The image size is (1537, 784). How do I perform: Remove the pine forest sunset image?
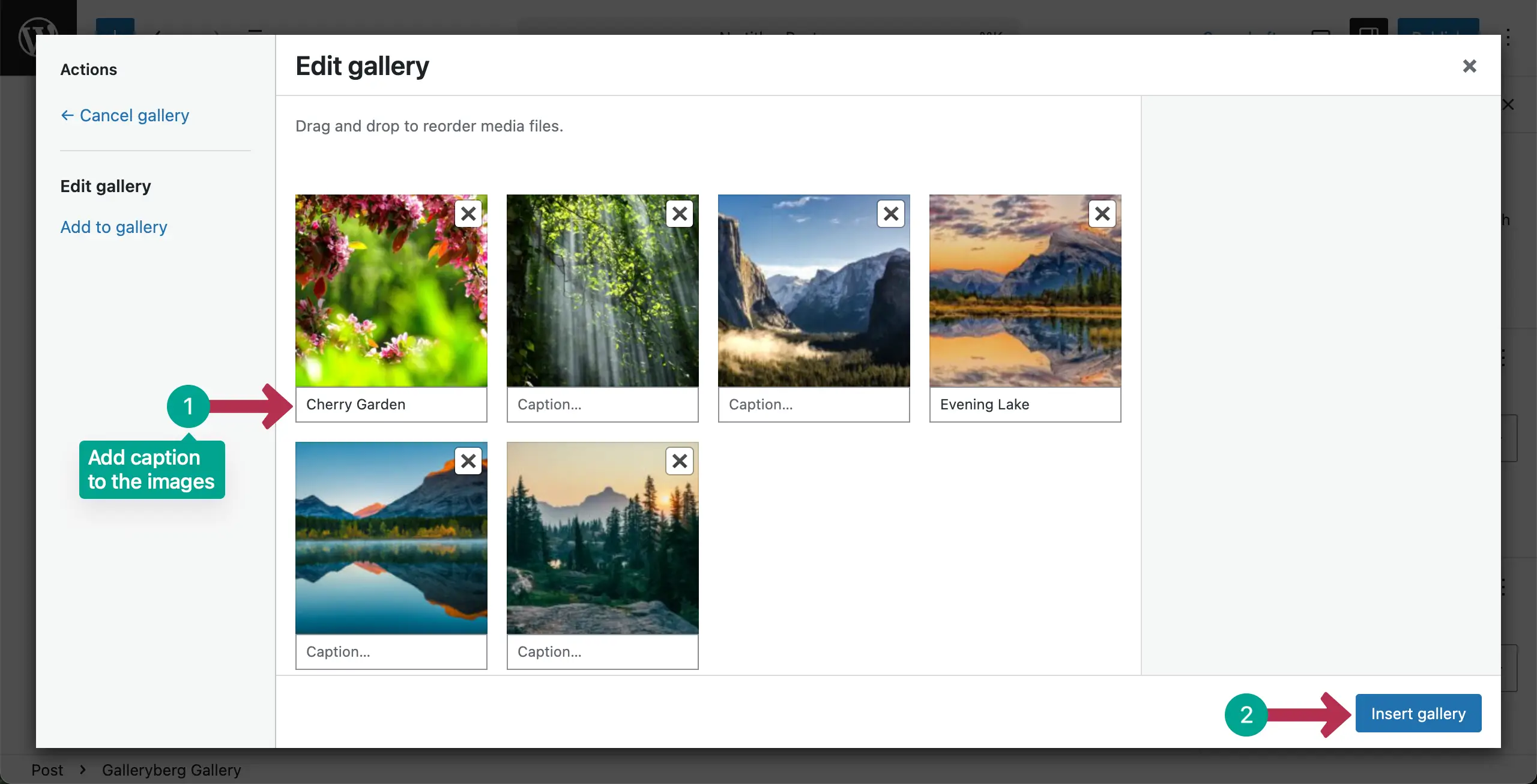[x=680, y=461]
